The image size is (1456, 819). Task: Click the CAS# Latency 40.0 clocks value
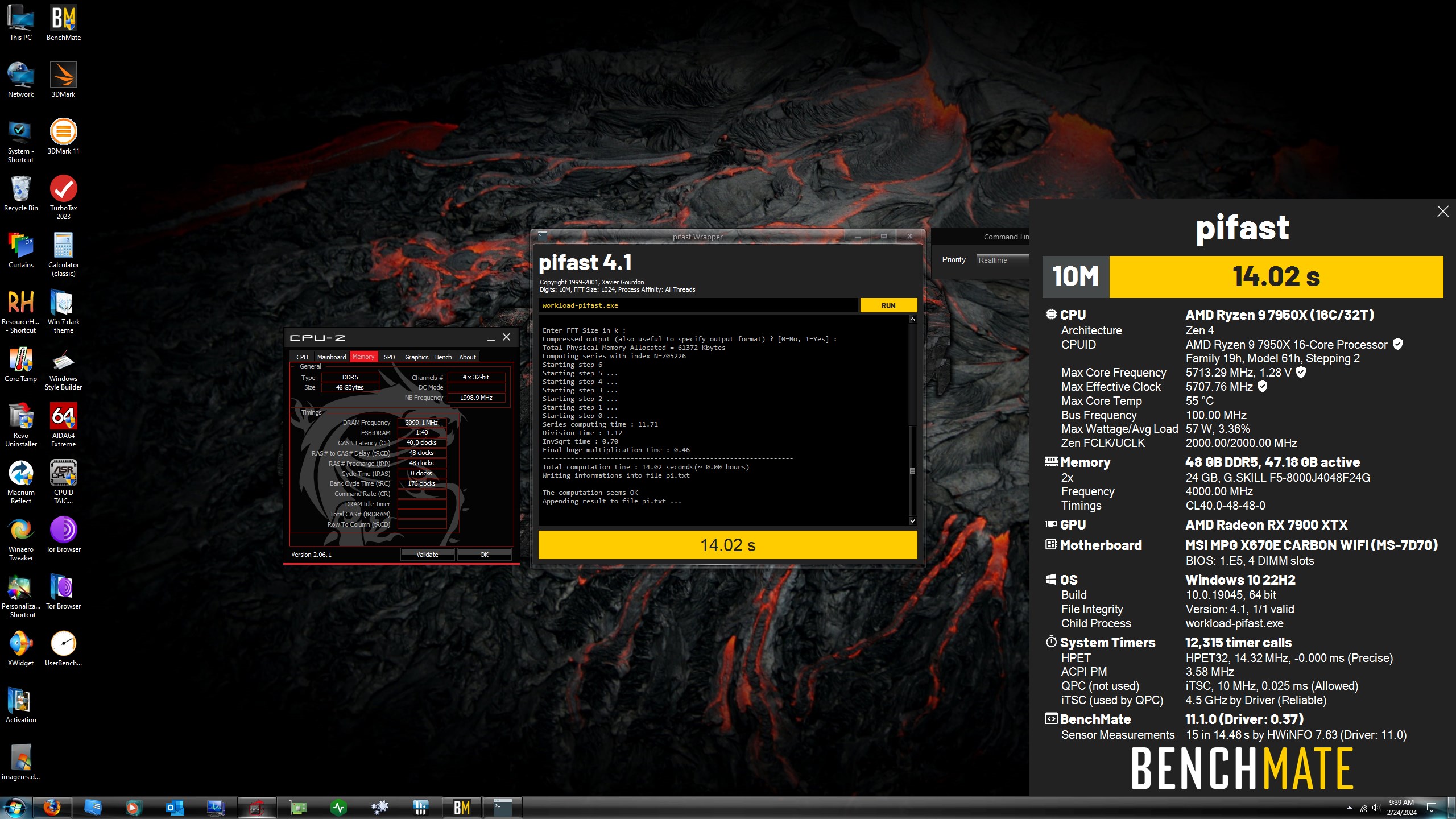click(421, 442)
